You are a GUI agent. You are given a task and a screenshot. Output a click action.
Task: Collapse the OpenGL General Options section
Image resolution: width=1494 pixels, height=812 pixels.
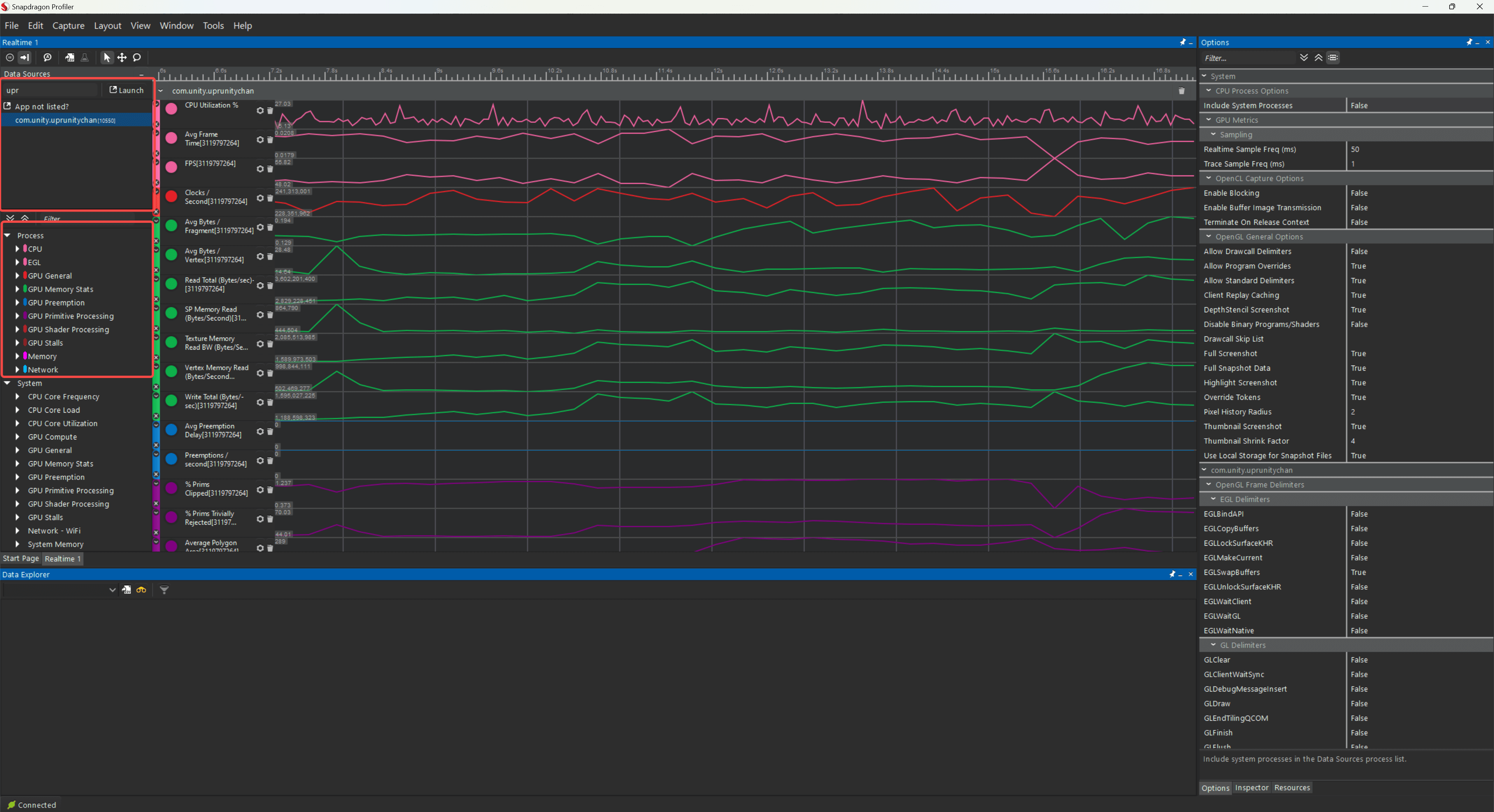[x=1209, y=236]
